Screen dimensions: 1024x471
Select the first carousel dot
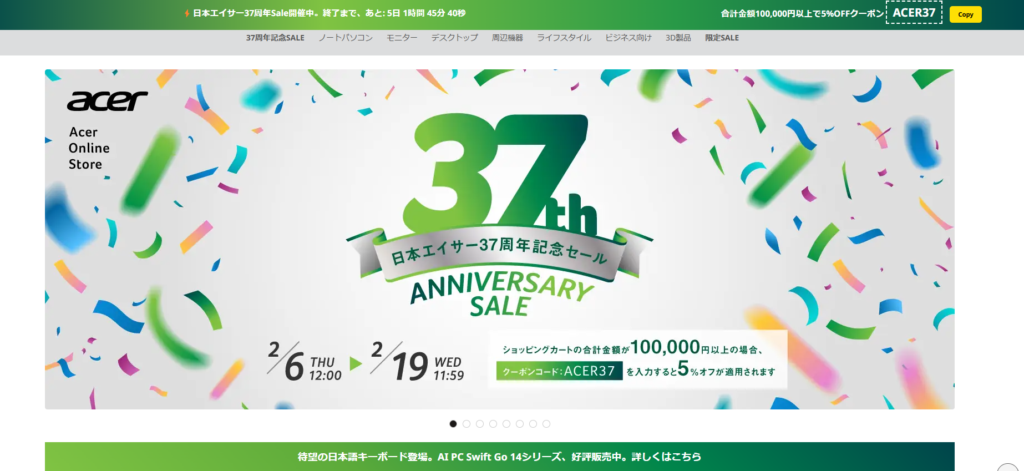(x=453, y=424)
